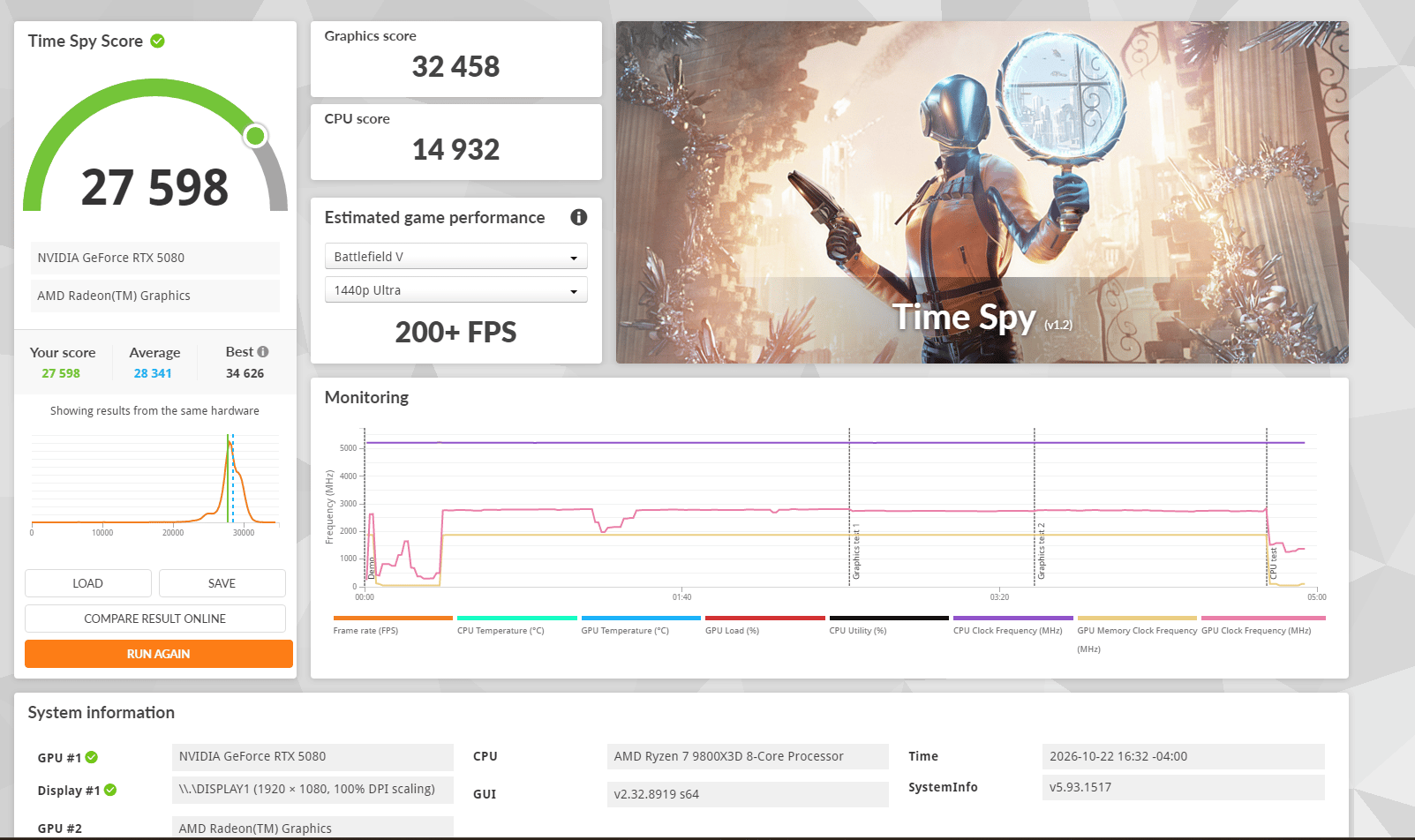Image resolution: width=1415 pixels, height=840 pixels.
Task: Click the Best score value 34 626
Action: click(x=245, y=373)
